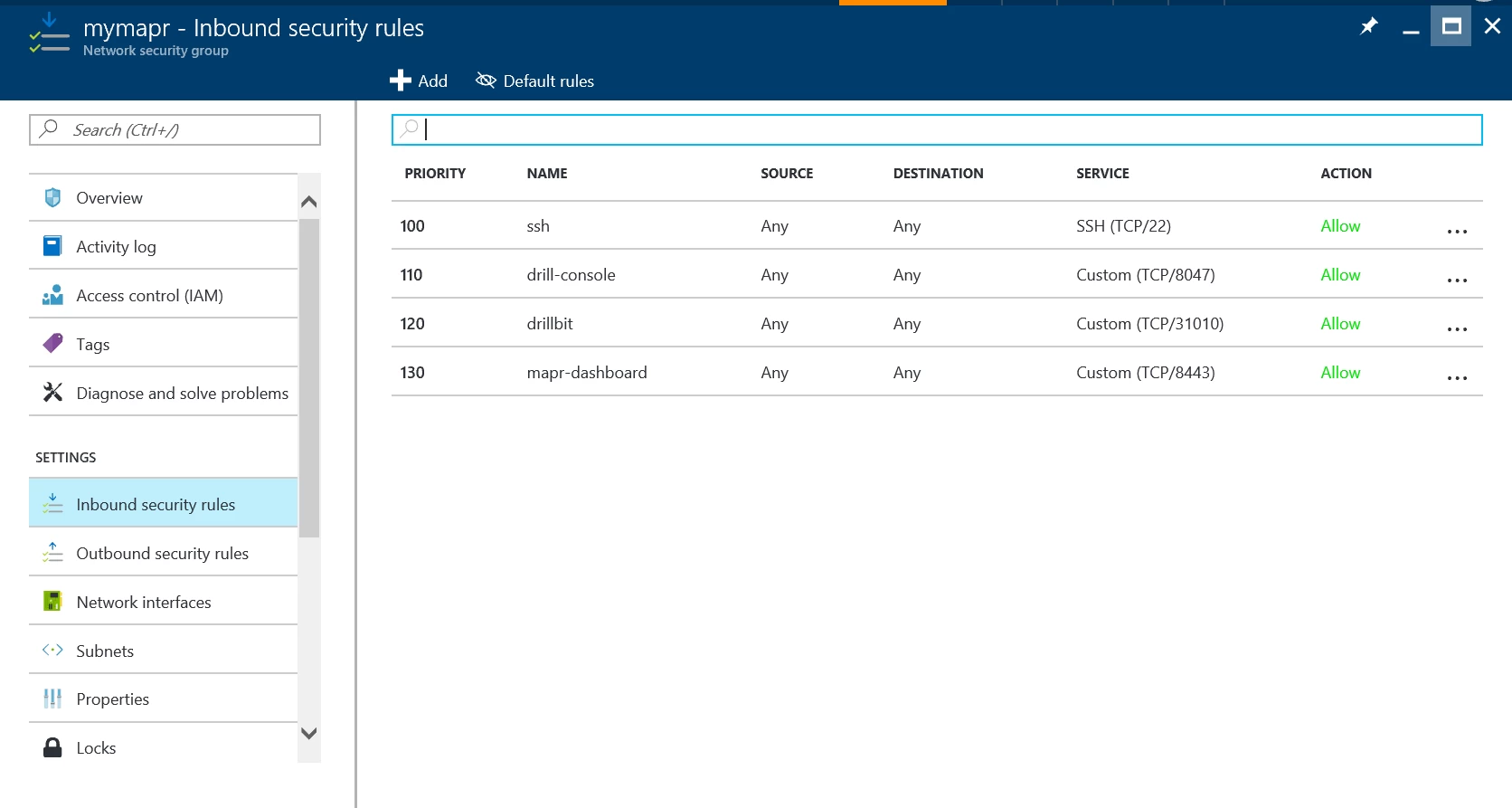
Task: Click the Default rules eye icon
Action: 486,81
